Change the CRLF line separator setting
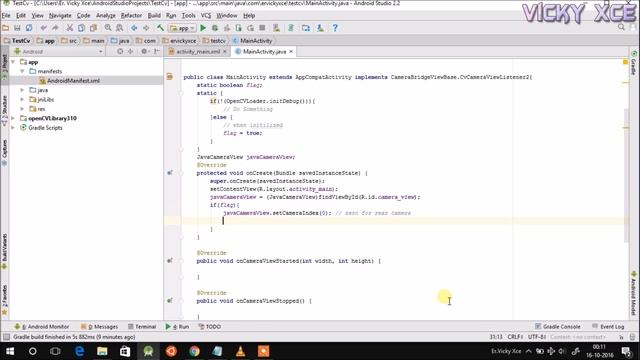This screenshot has width=640, height=360. click(515, 337)
